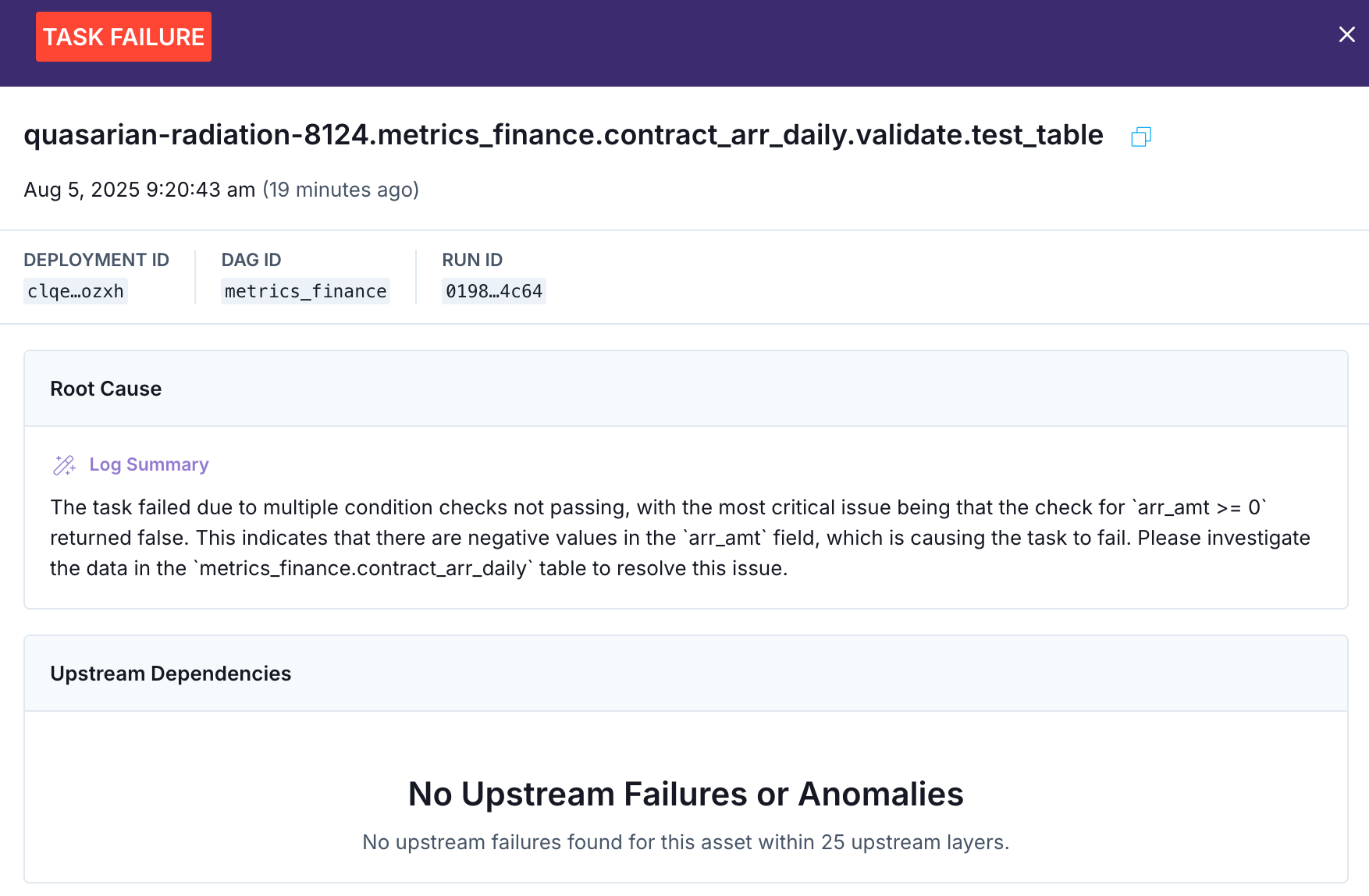1369x896 pixels.
Task: Click run ID value 0198…4c64
Action: 493,291
